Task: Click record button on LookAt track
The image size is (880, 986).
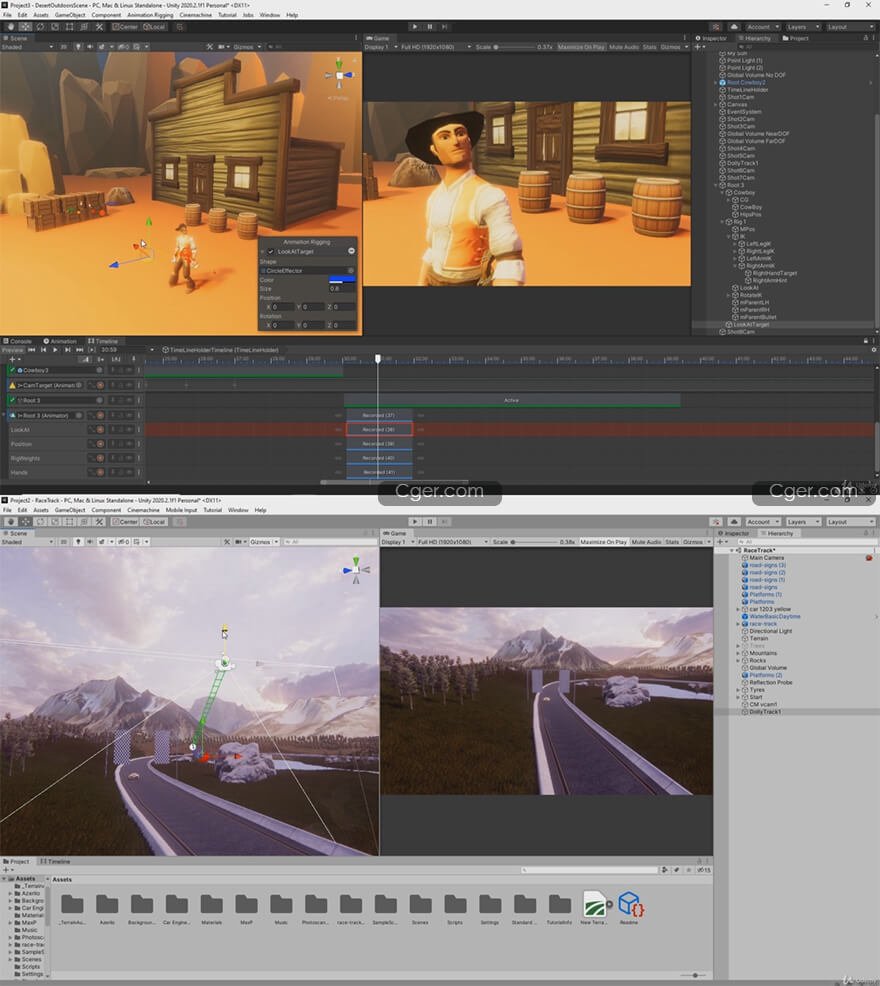Action: pos(100,429)
